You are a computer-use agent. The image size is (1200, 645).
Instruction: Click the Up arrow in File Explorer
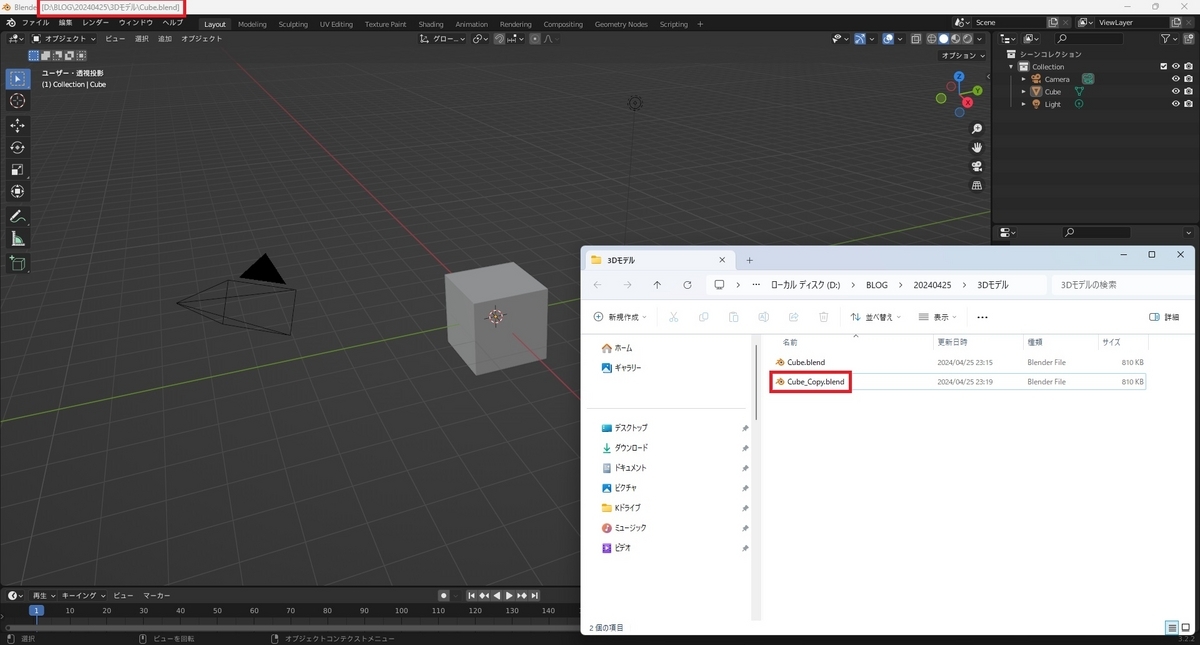pos(657,285)
